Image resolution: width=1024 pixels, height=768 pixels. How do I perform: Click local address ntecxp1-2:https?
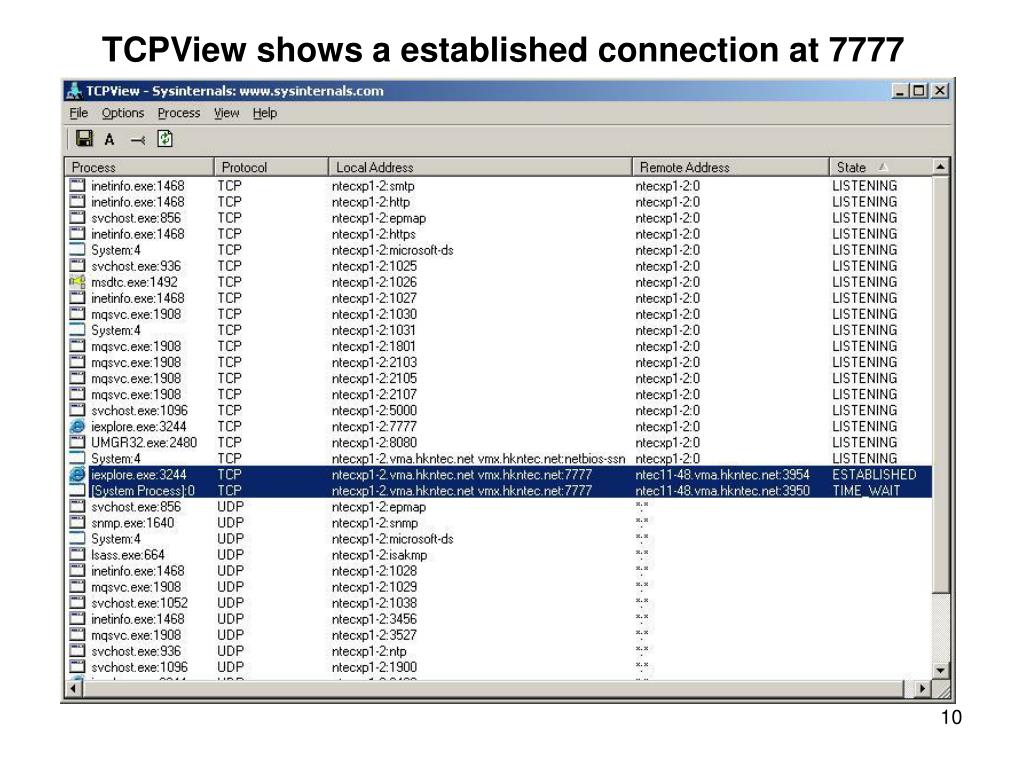[x=373, y=234]
